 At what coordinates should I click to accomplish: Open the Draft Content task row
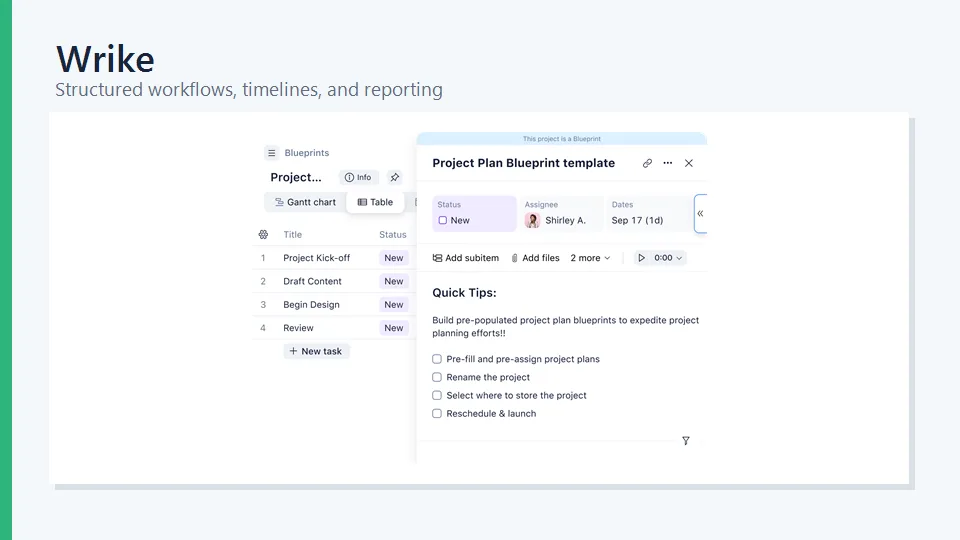point(334,281)
